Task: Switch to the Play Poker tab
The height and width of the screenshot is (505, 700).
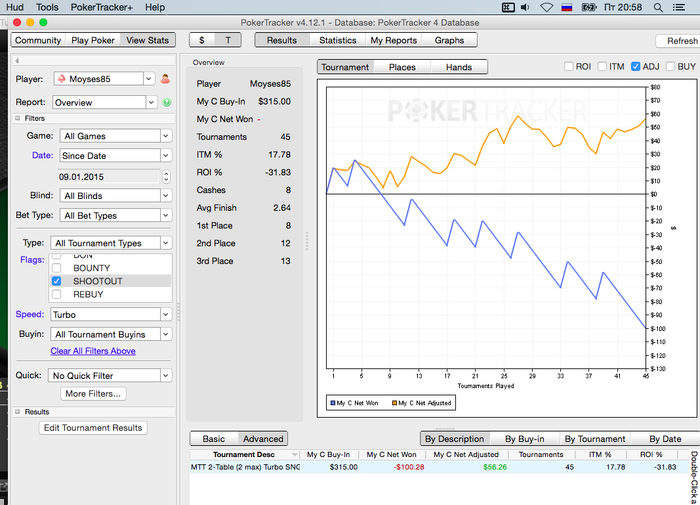Action: (x=93, y=40)
